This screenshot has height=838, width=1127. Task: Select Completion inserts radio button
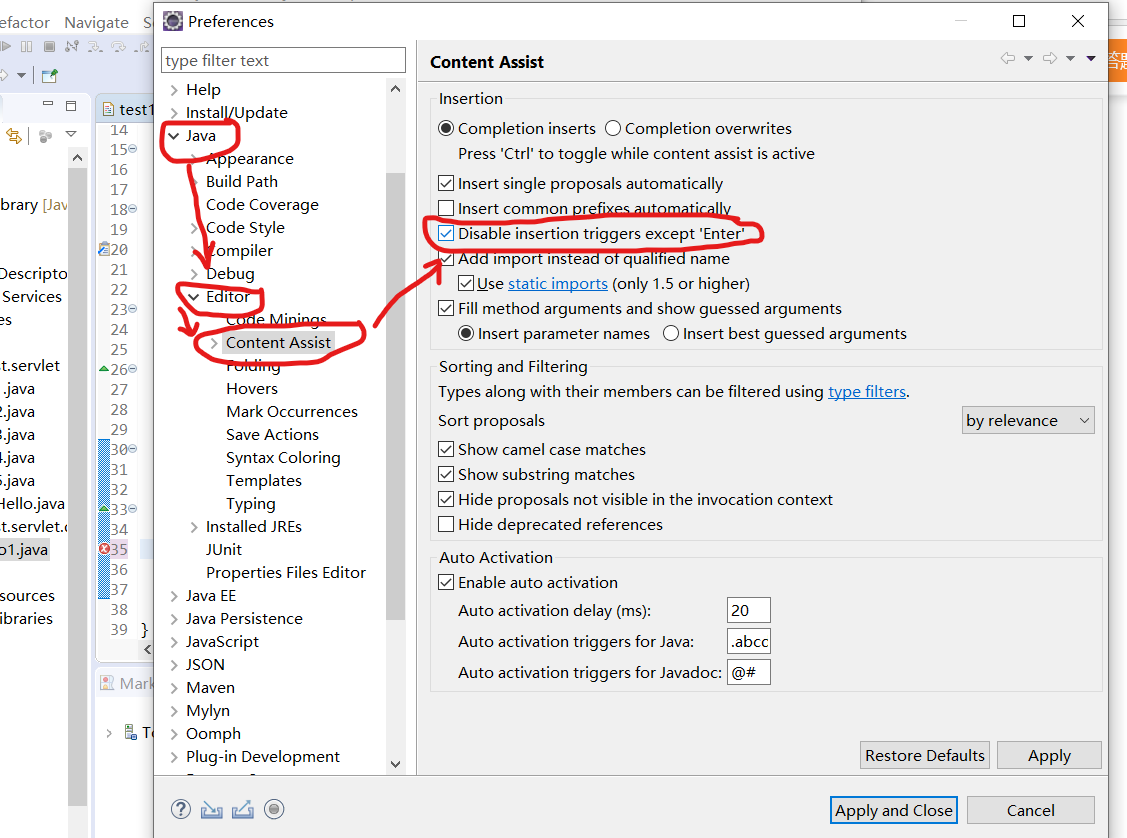pyautogui.click(x=446, y=129)
